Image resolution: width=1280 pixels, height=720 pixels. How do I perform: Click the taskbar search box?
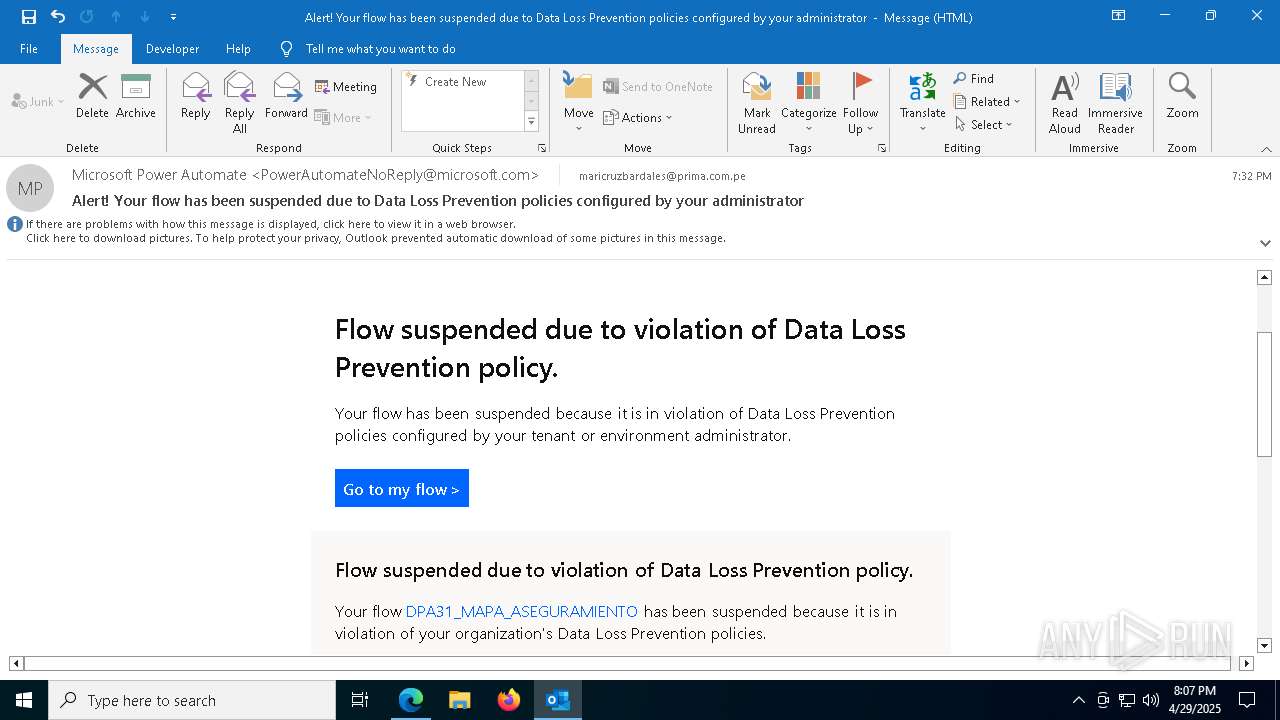192,700
